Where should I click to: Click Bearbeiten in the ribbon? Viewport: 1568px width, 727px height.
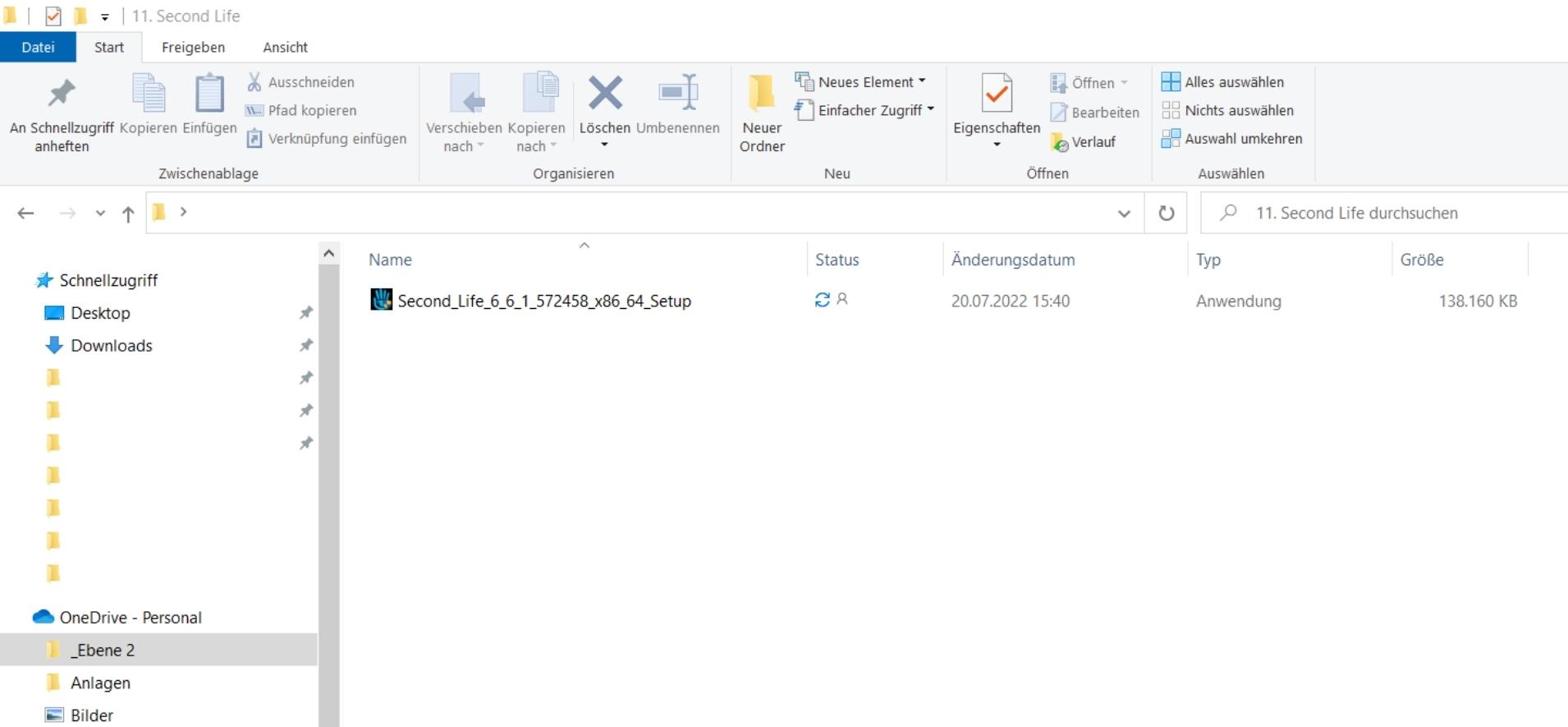[x=1094, y=113]
